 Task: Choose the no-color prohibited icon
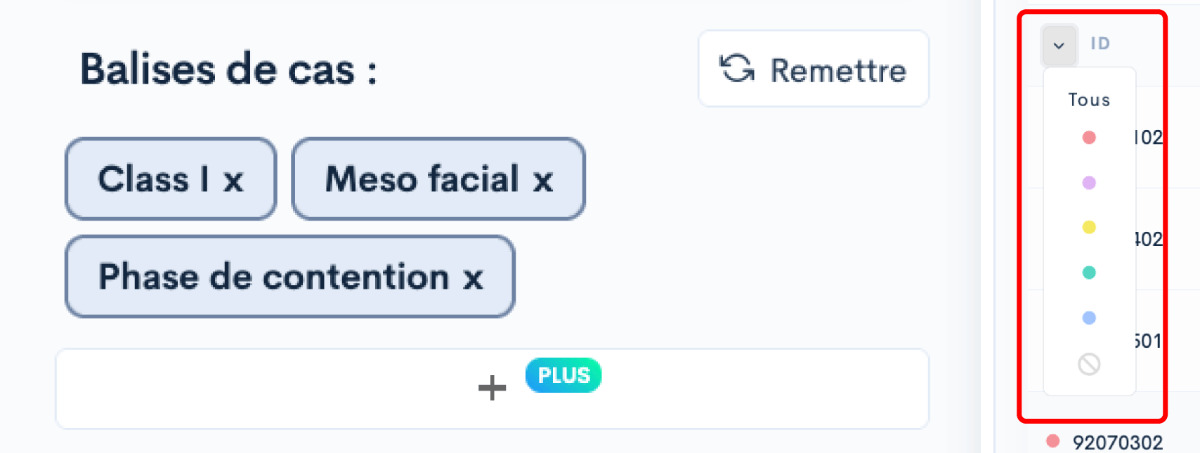click(x=1089, y=364)
